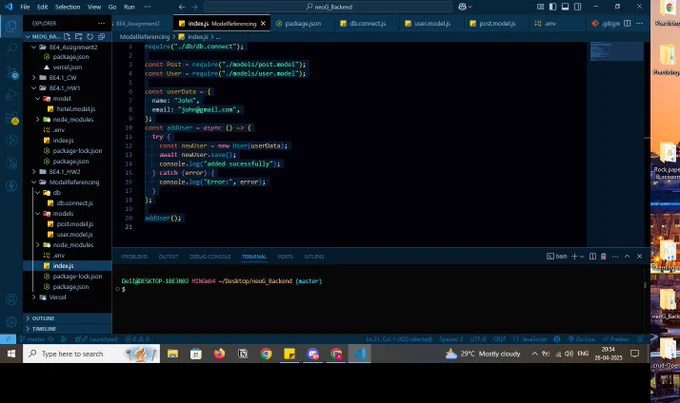The height and width of the screenshot is (403, 680).
Task: Open the Selection menu
Action: click(x=67, y=7)
